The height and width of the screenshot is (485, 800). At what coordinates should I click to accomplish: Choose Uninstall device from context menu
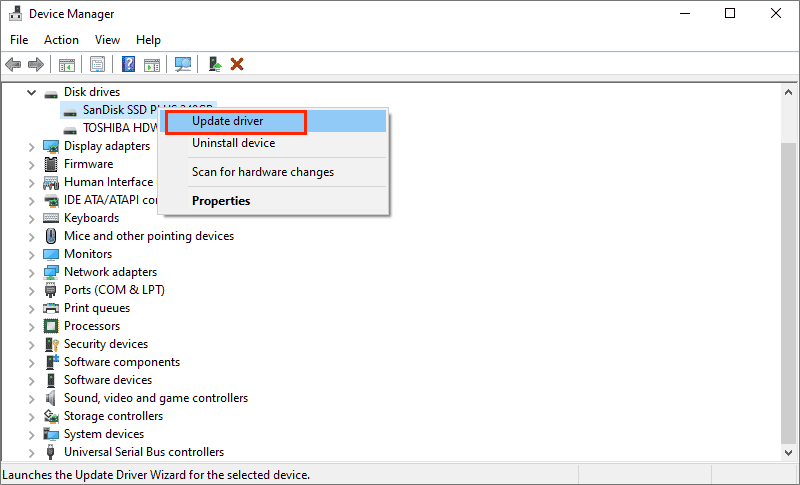tap(273, 143)
